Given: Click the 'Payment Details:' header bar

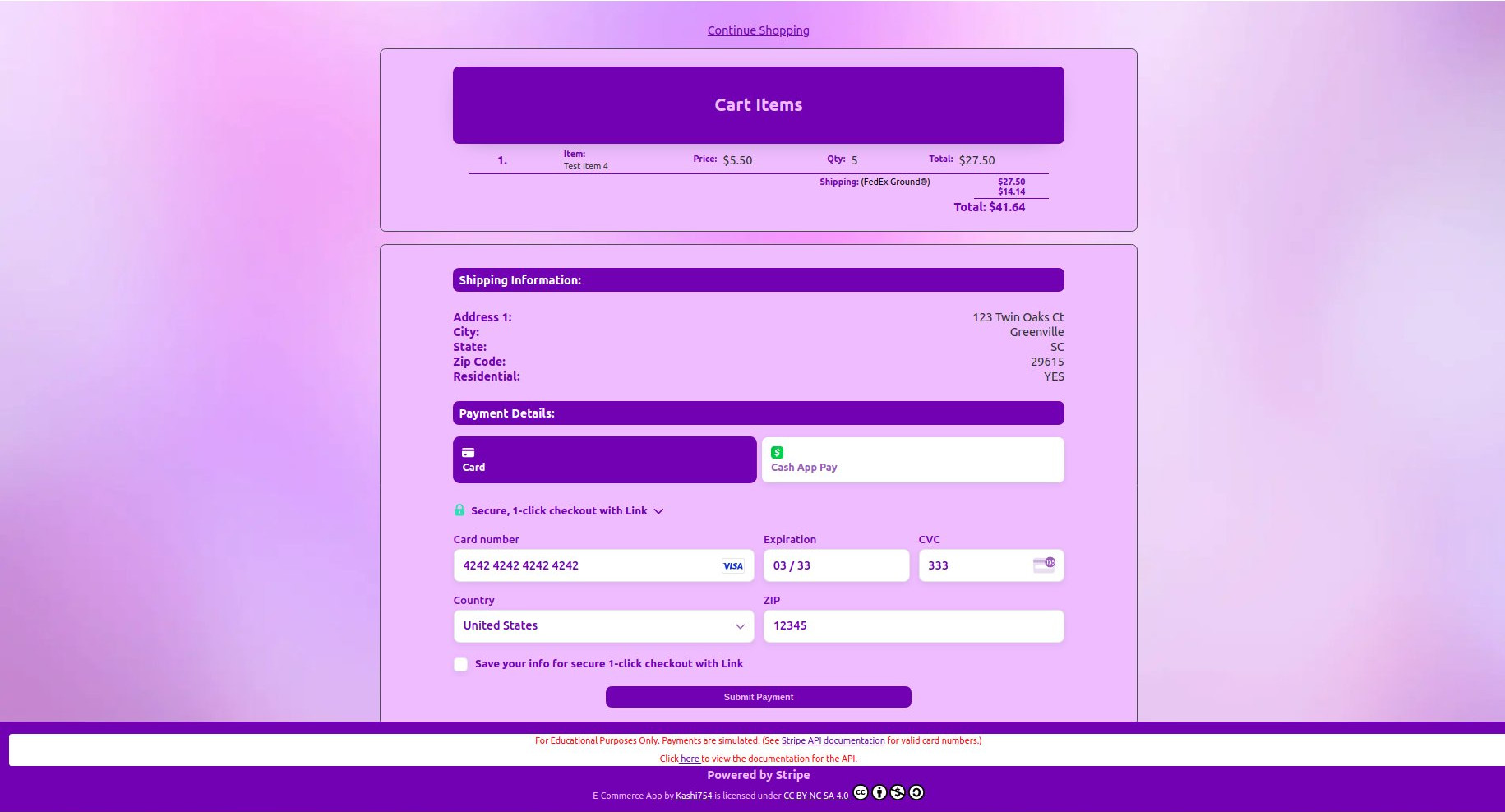Looking at the screenshot, I should pyautogui.click(x=758, y=413).
